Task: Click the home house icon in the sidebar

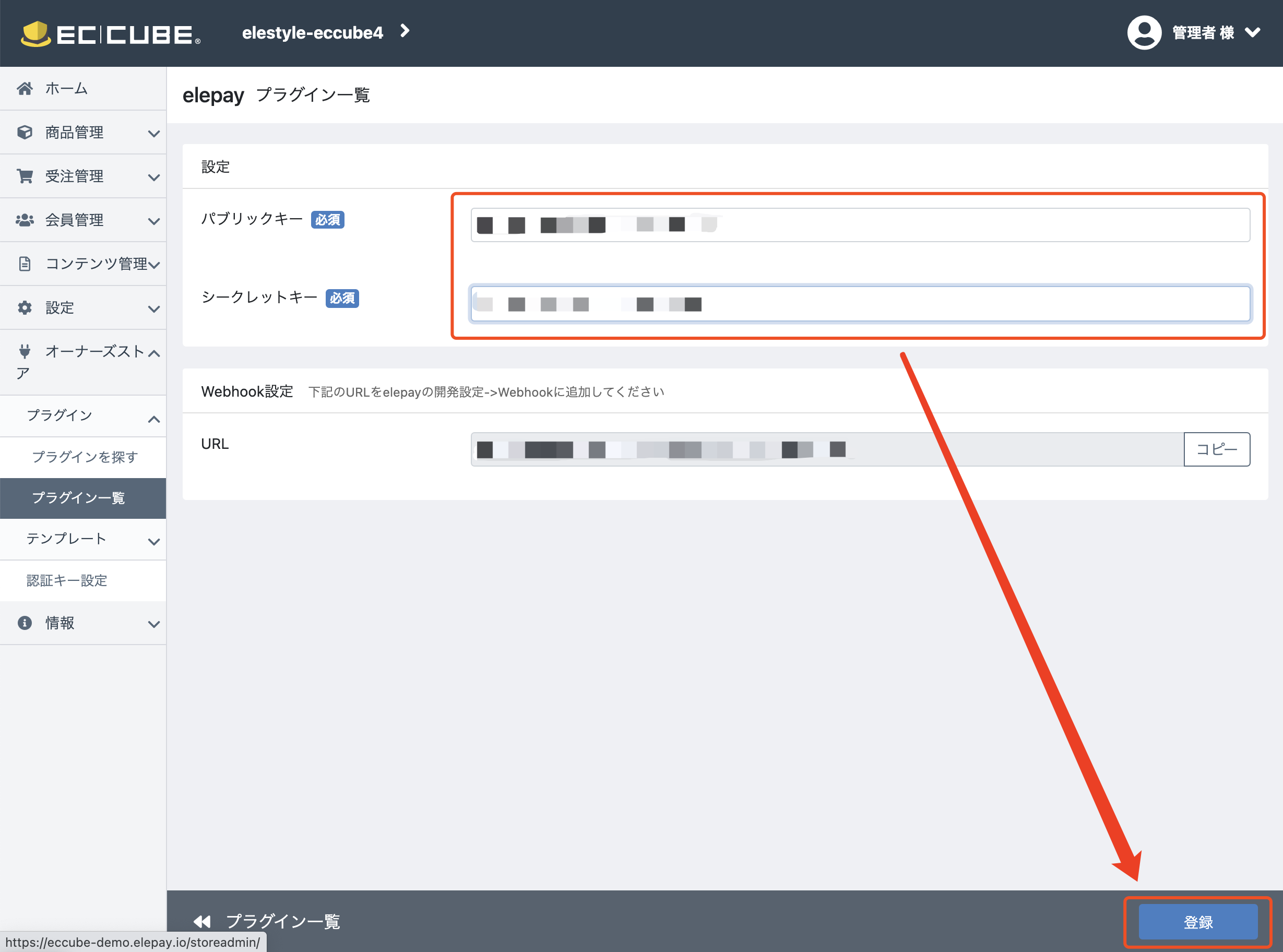Action: pyautogui.click(x=25, y=88)
